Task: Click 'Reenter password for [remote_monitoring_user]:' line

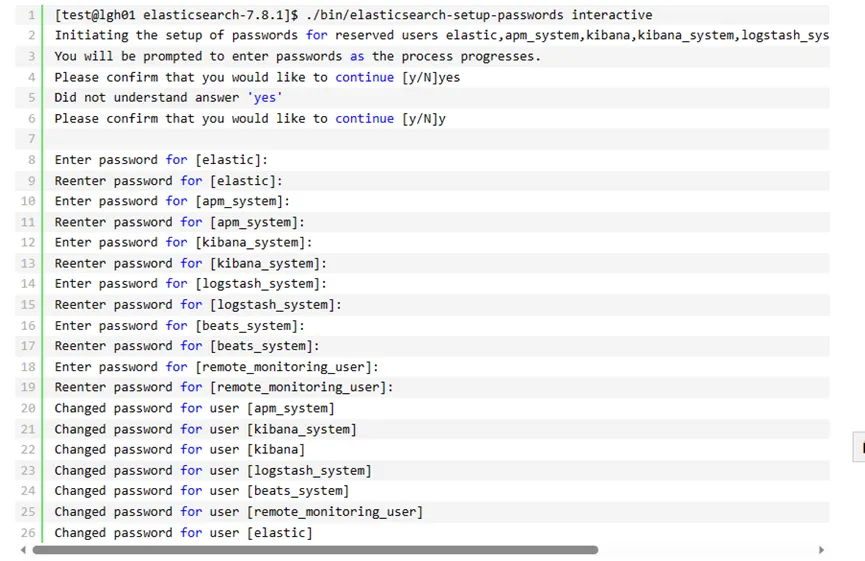Action: 224,388
